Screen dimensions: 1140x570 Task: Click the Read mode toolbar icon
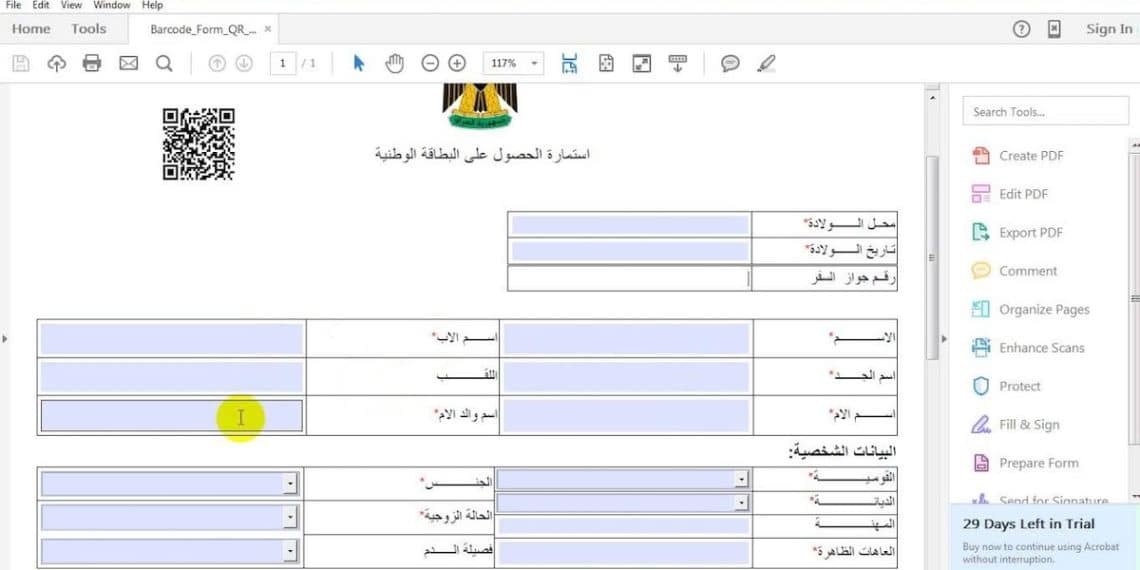point(678,63)
